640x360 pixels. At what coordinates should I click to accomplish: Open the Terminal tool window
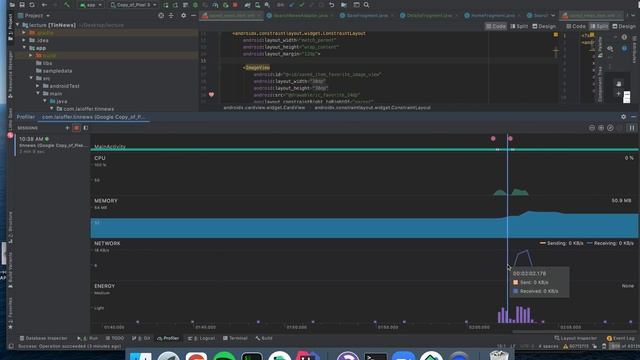pos(236,338)
